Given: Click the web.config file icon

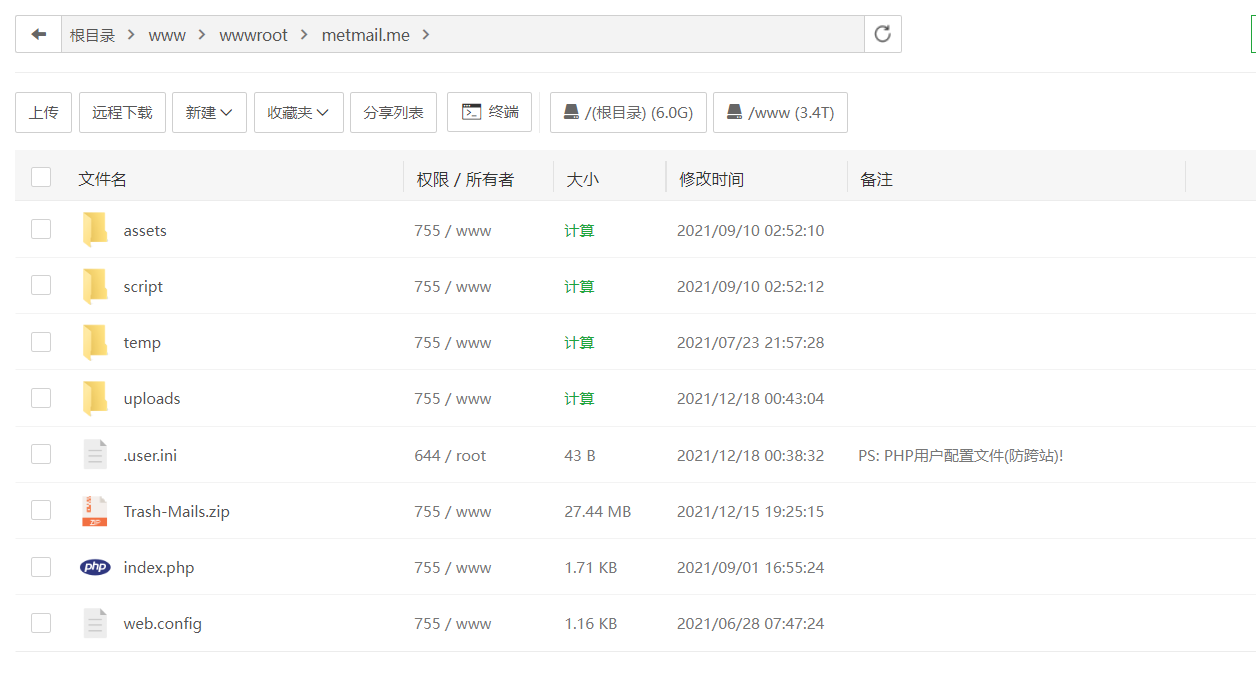Looking at the screenshot, I should (x=95, y=623).
